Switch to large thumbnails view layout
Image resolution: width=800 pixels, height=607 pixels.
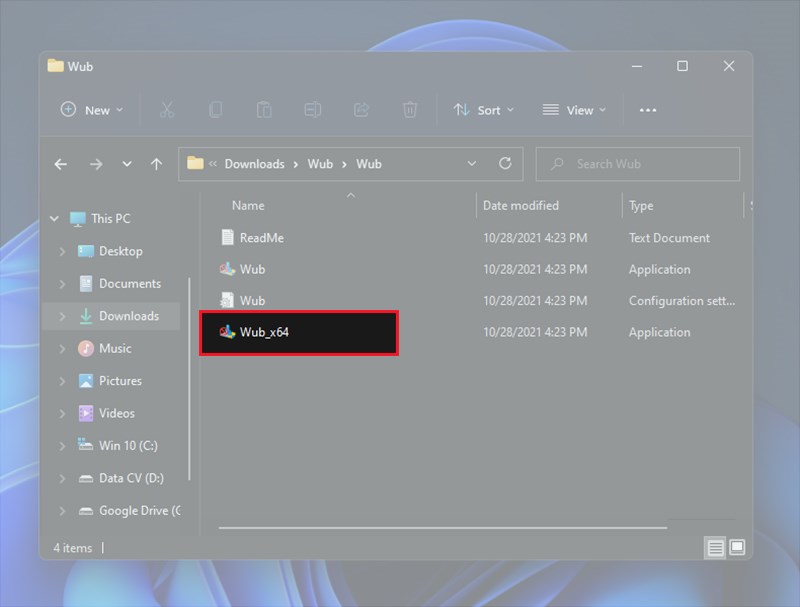click(738, 548)
